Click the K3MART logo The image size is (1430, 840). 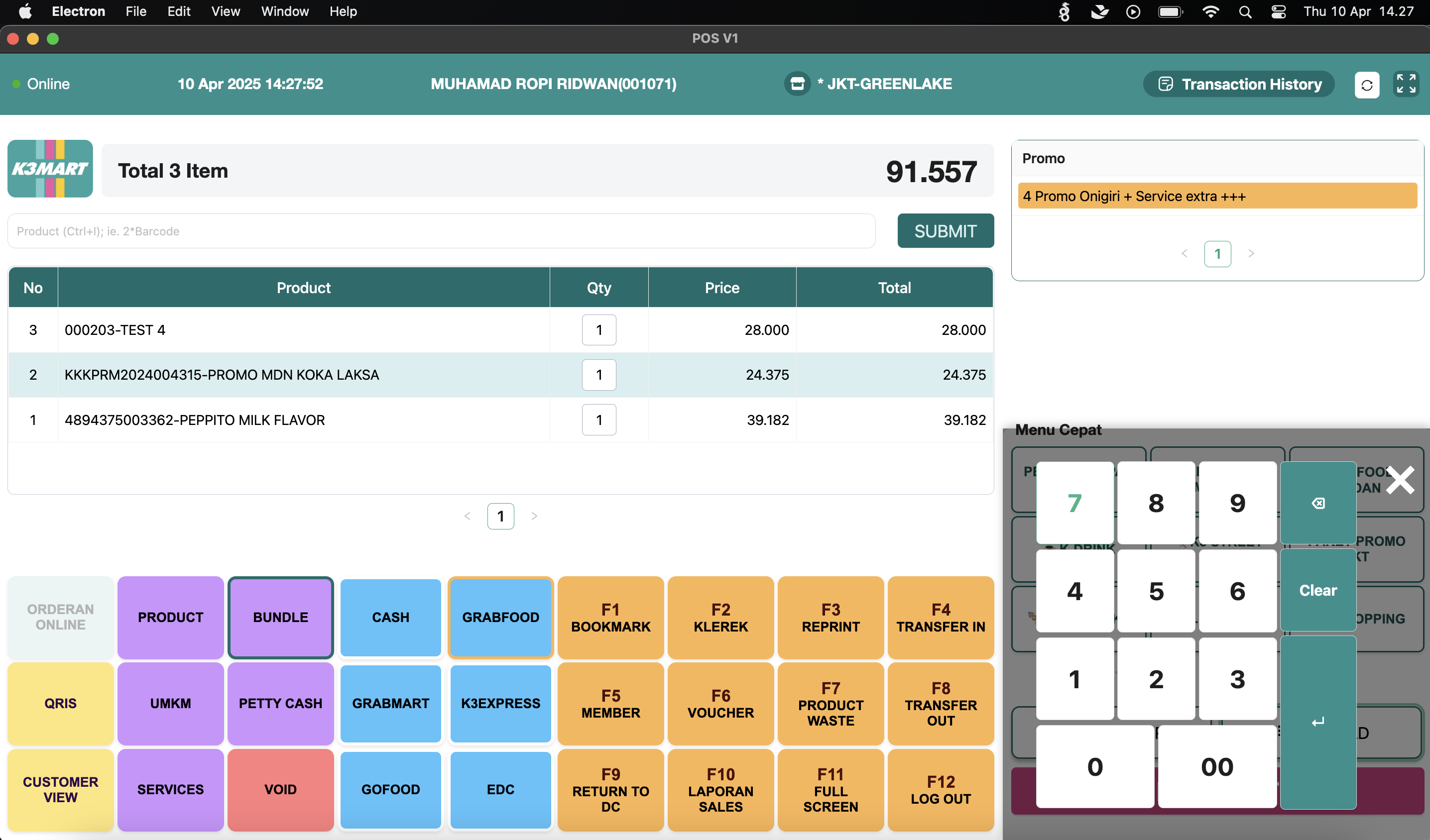pyautogui.click(x=50, y=169)
